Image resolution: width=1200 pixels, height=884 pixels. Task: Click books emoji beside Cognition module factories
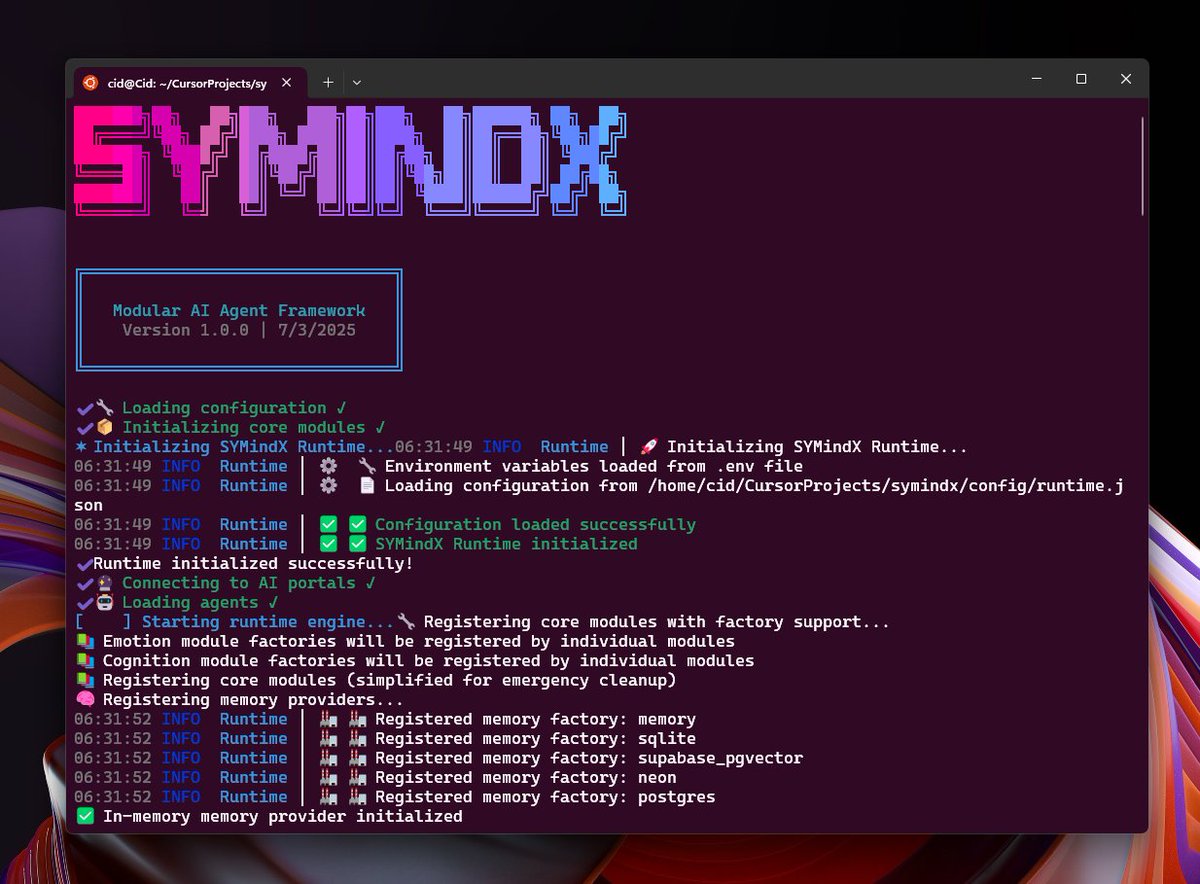[x=85, y=661]
